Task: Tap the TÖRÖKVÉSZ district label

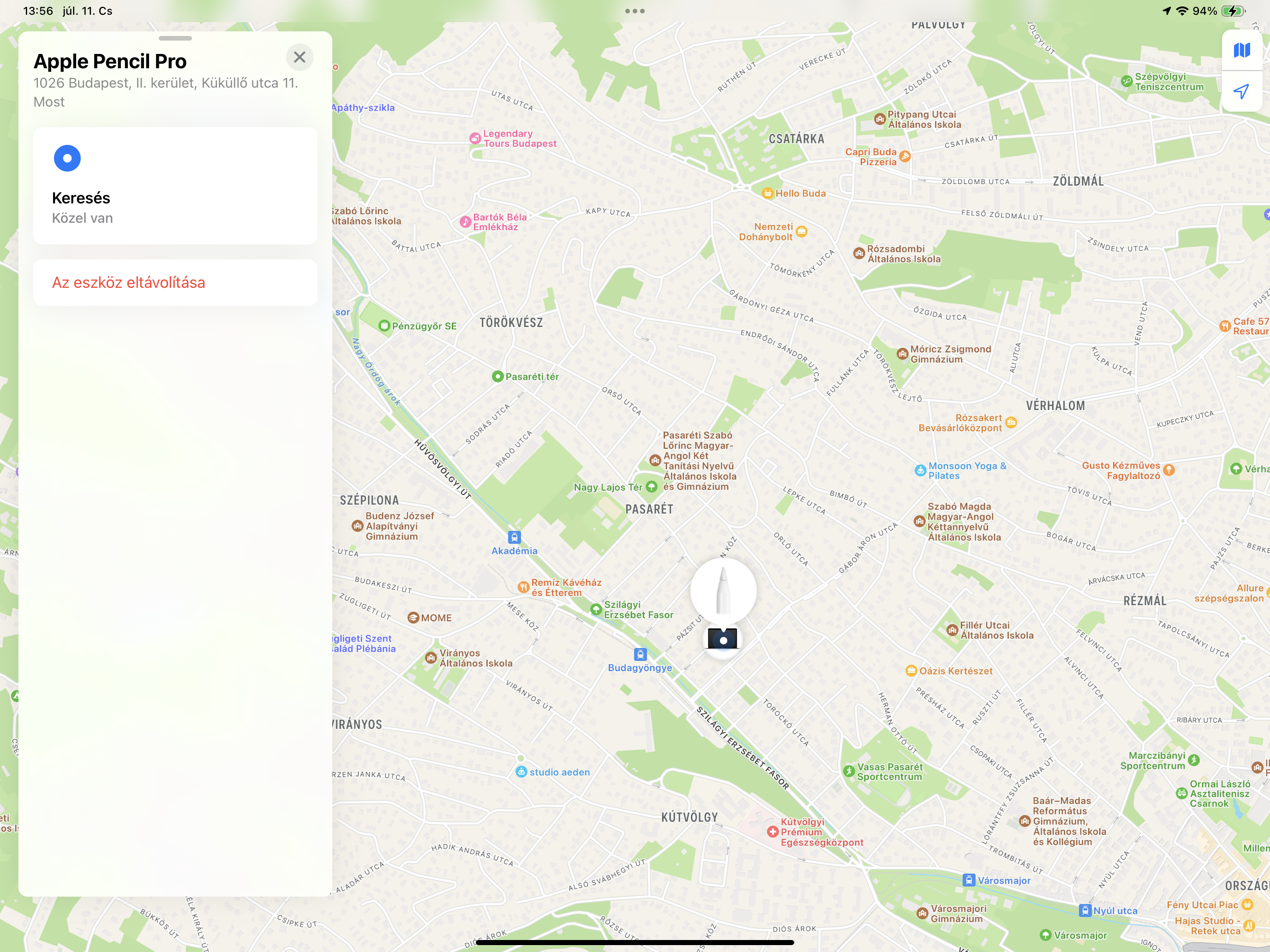Action: [511, 322]
